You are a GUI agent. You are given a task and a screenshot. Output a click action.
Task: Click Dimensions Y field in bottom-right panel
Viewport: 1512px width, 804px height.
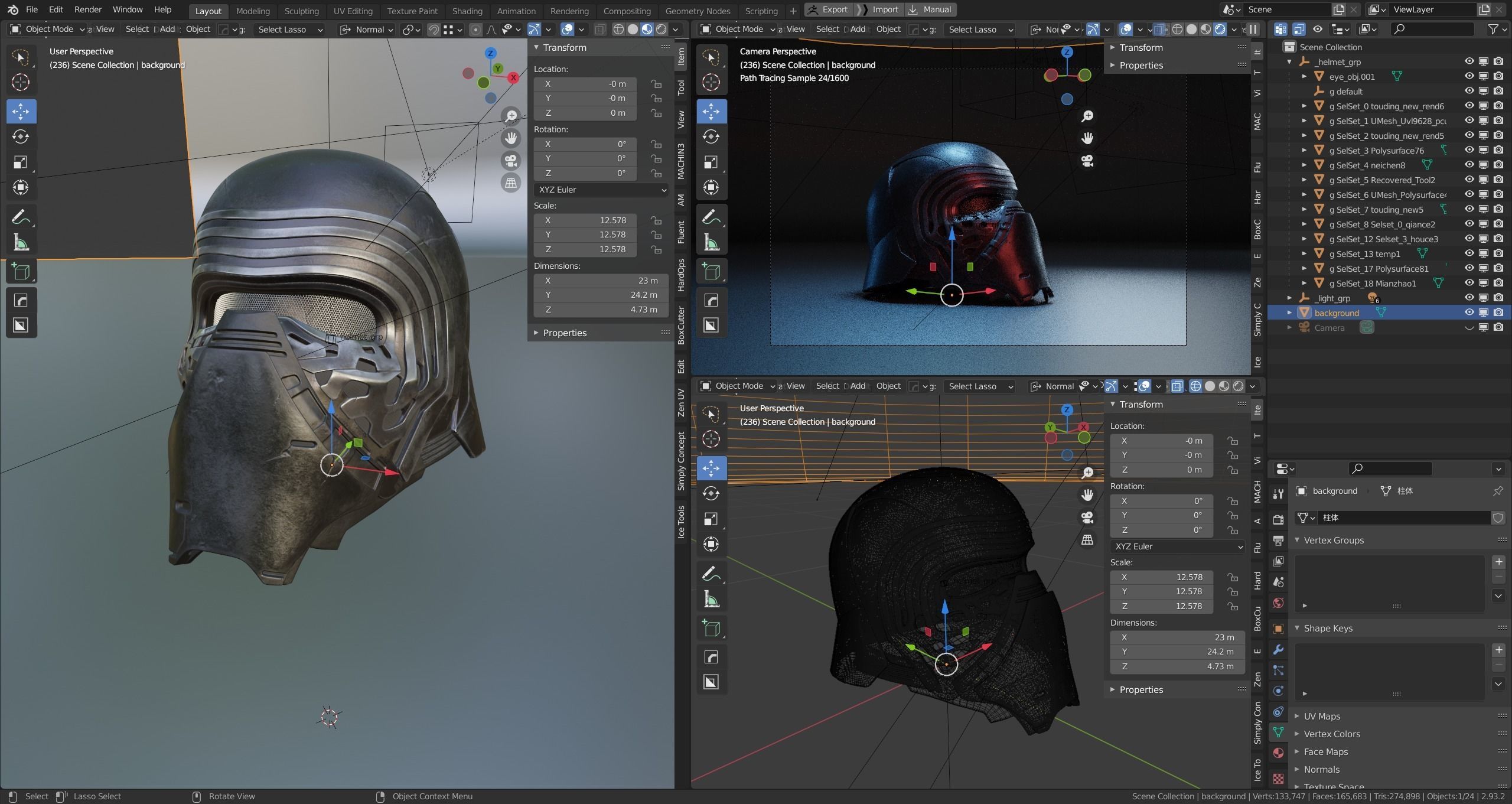(1177, 652)
